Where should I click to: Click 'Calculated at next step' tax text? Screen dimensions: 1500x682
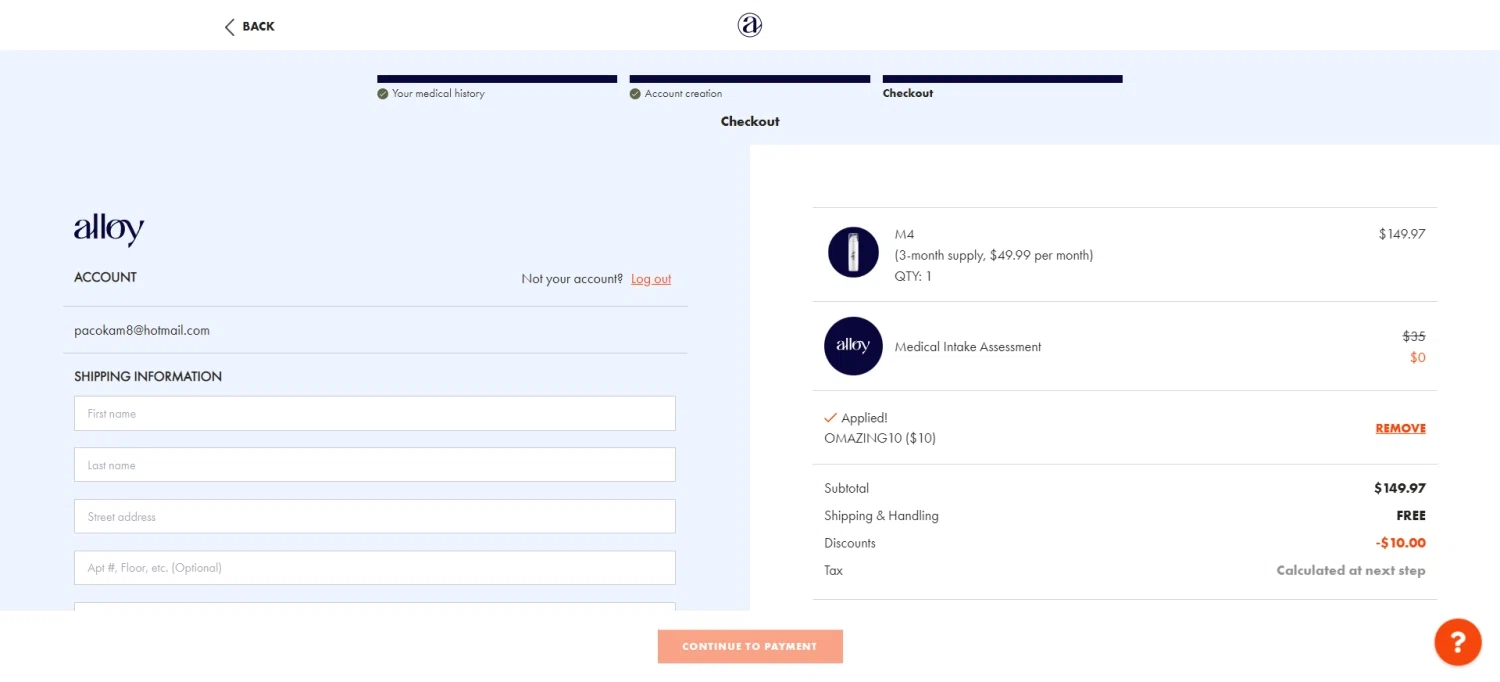(1351, 571)
